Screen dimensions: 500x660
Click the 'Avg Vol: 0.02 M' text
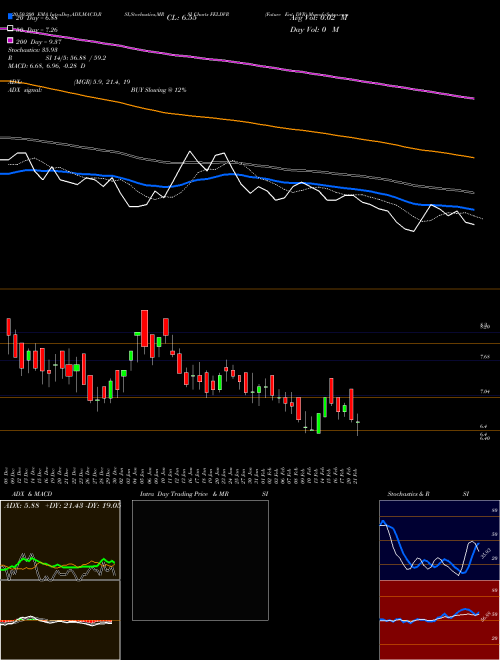pos(319,18)
